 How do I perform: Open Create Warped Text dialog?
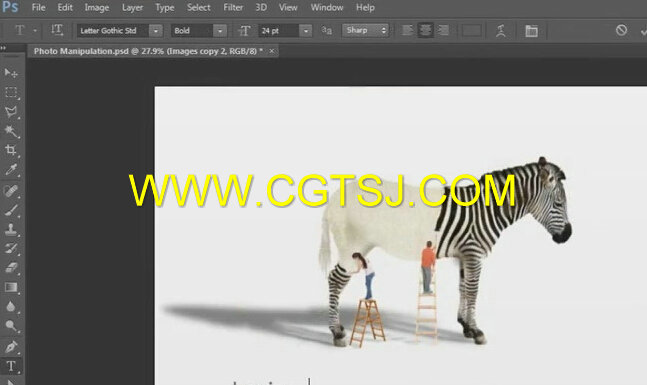coord(501,31)
